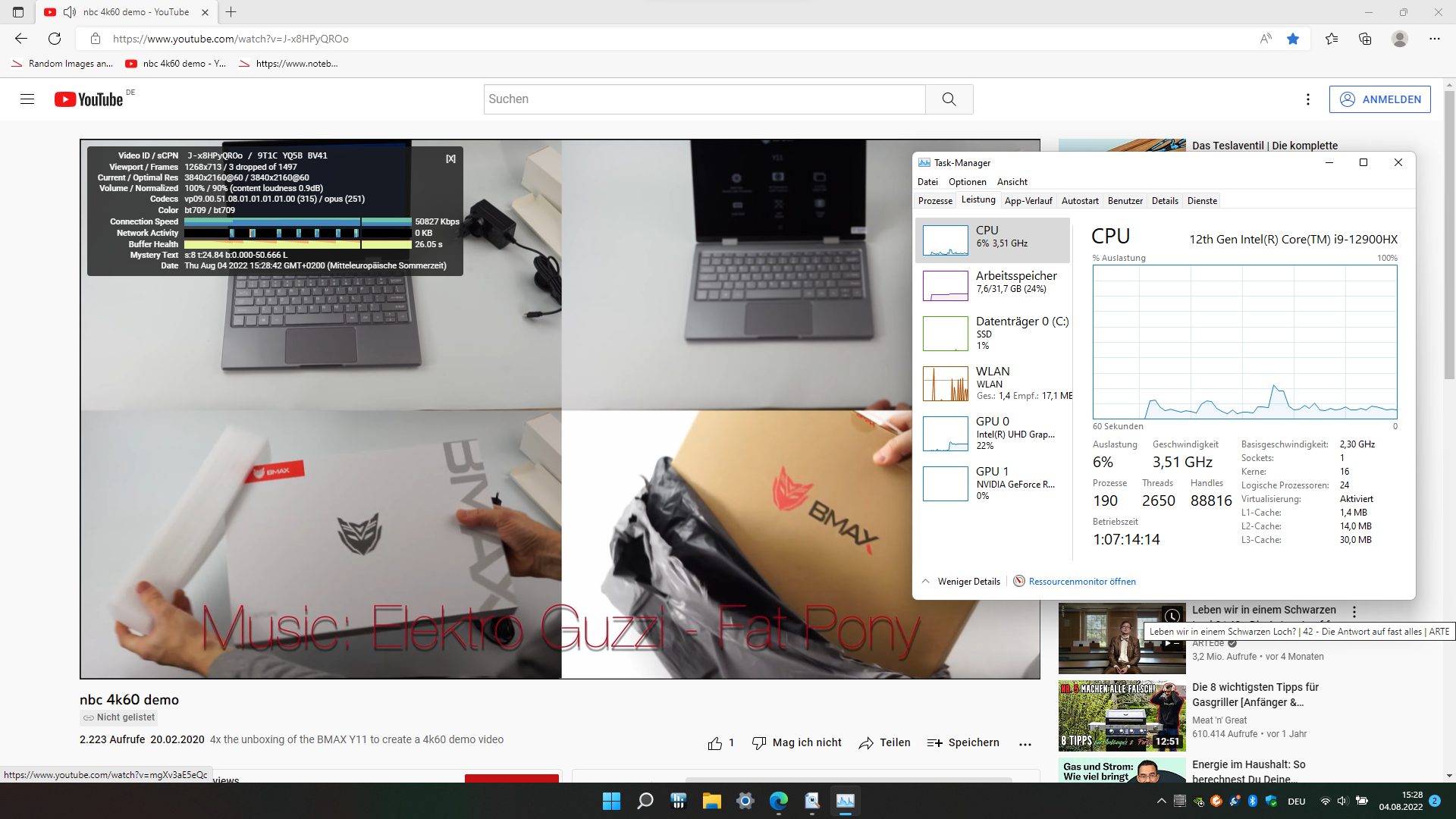1456x819 pixels.
Task: Reload the page in the browser
Action: pyautogui.click(x=55, y=39)
